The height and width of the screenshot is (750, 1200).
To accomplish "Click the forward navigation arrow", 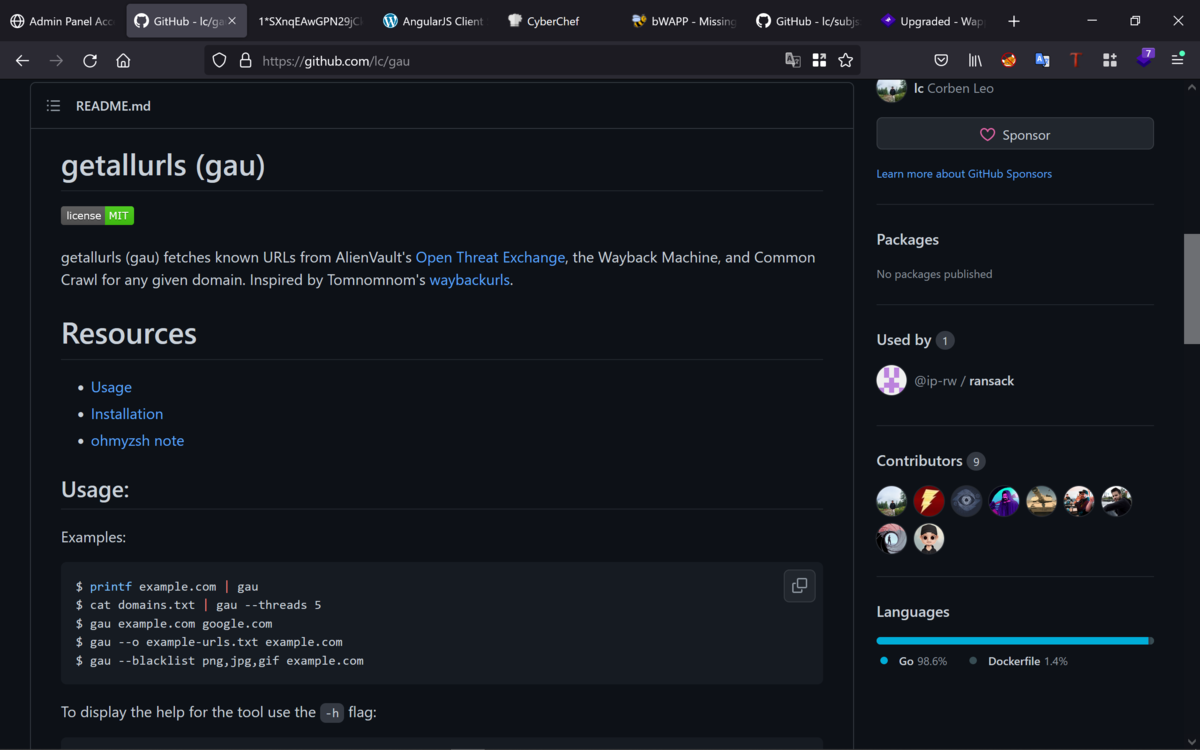I will click(x=56, y=60).
